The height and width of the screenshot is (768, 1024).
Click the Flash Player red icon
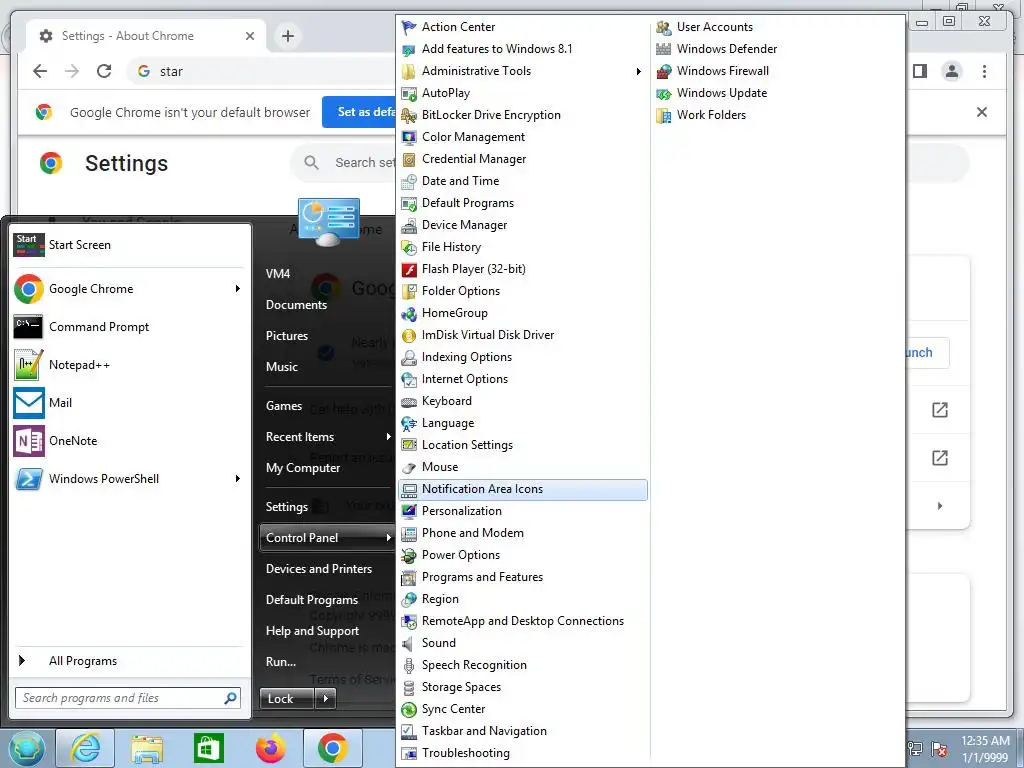coord(409,269)
